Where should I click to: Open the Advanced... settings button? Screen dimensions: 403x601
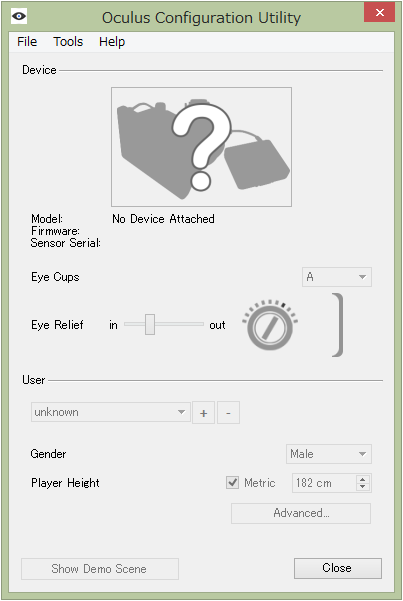(301, 513)
